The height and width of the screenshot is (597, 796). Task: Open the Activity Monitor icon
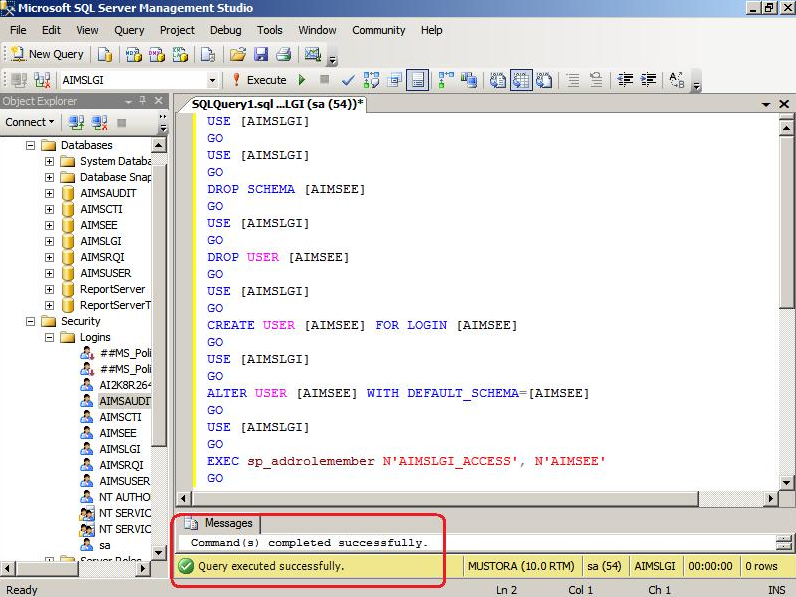[313, 54]
